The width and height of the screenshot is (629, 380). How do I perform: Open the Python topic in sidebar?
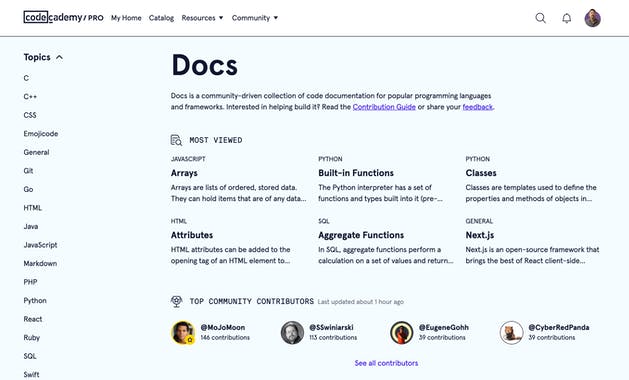click(x=35, y=301)
